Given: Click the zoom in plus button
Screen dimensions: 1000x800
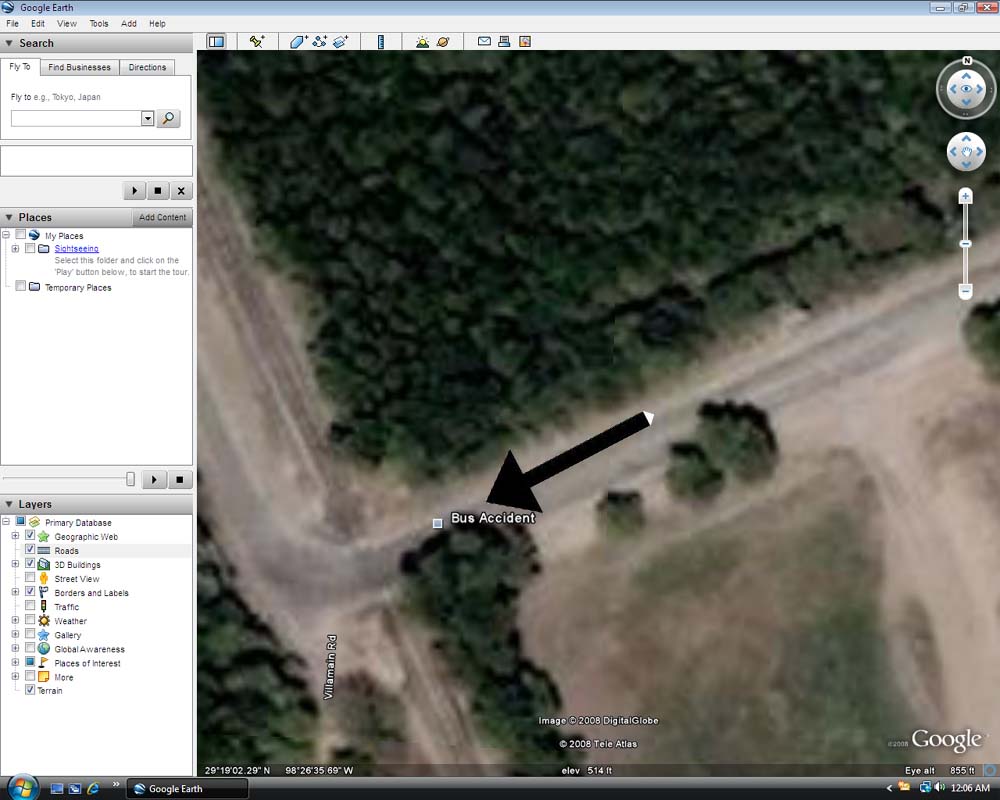Looking at the screenshot, I should [966, 196].
